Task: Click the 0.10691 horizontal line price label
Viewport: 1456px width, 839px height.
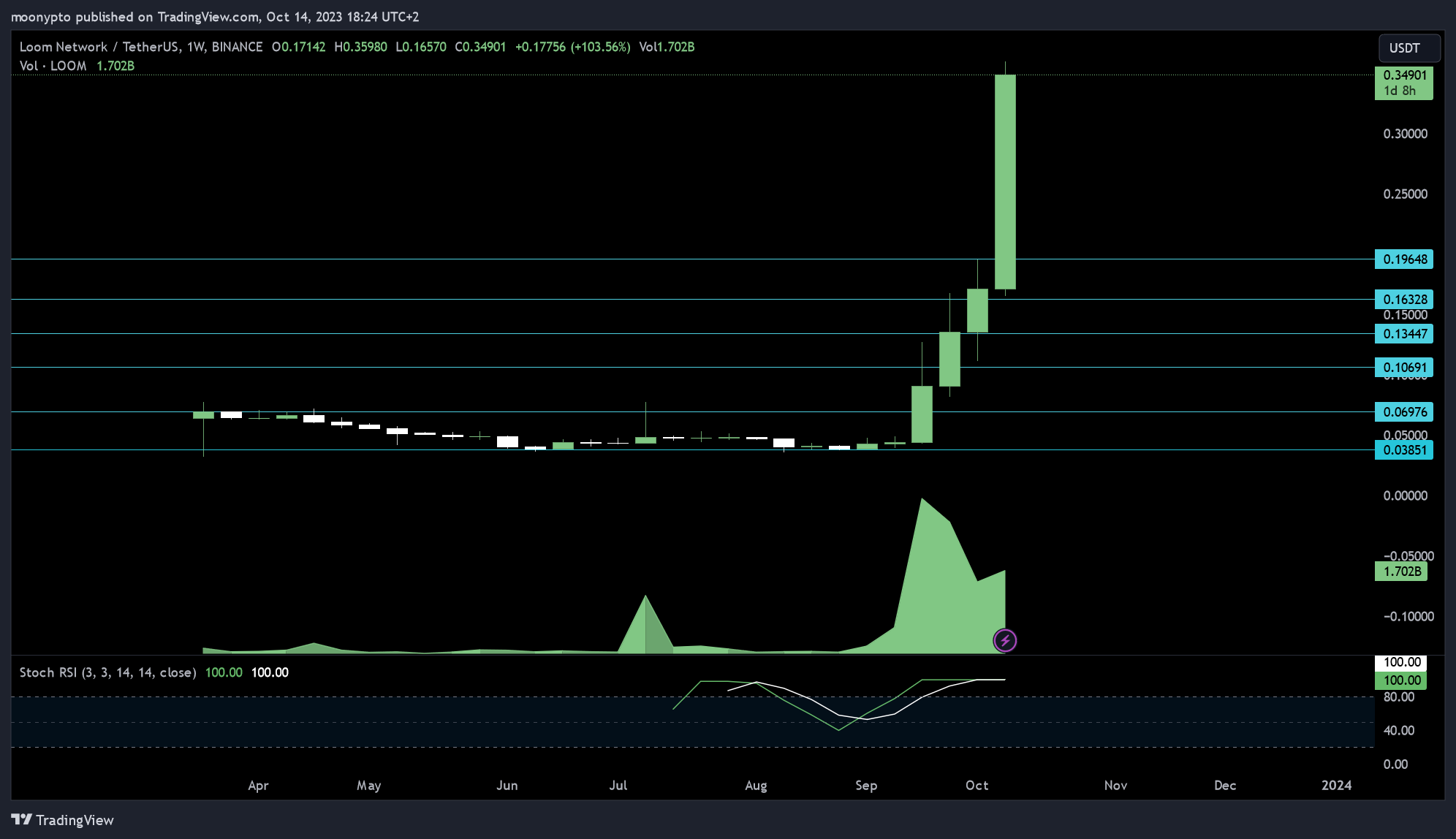Action: pyautogui.click(x=1404, y=368)
